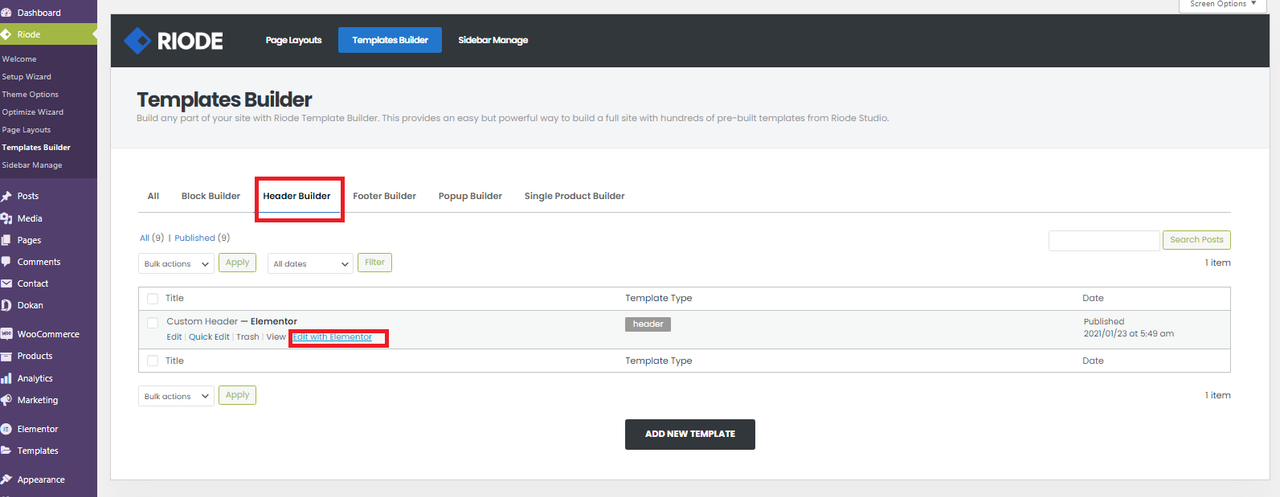Viewport: 1280px width, 497px height.
Task: Click the top Template Type column header
Action: 659,298
